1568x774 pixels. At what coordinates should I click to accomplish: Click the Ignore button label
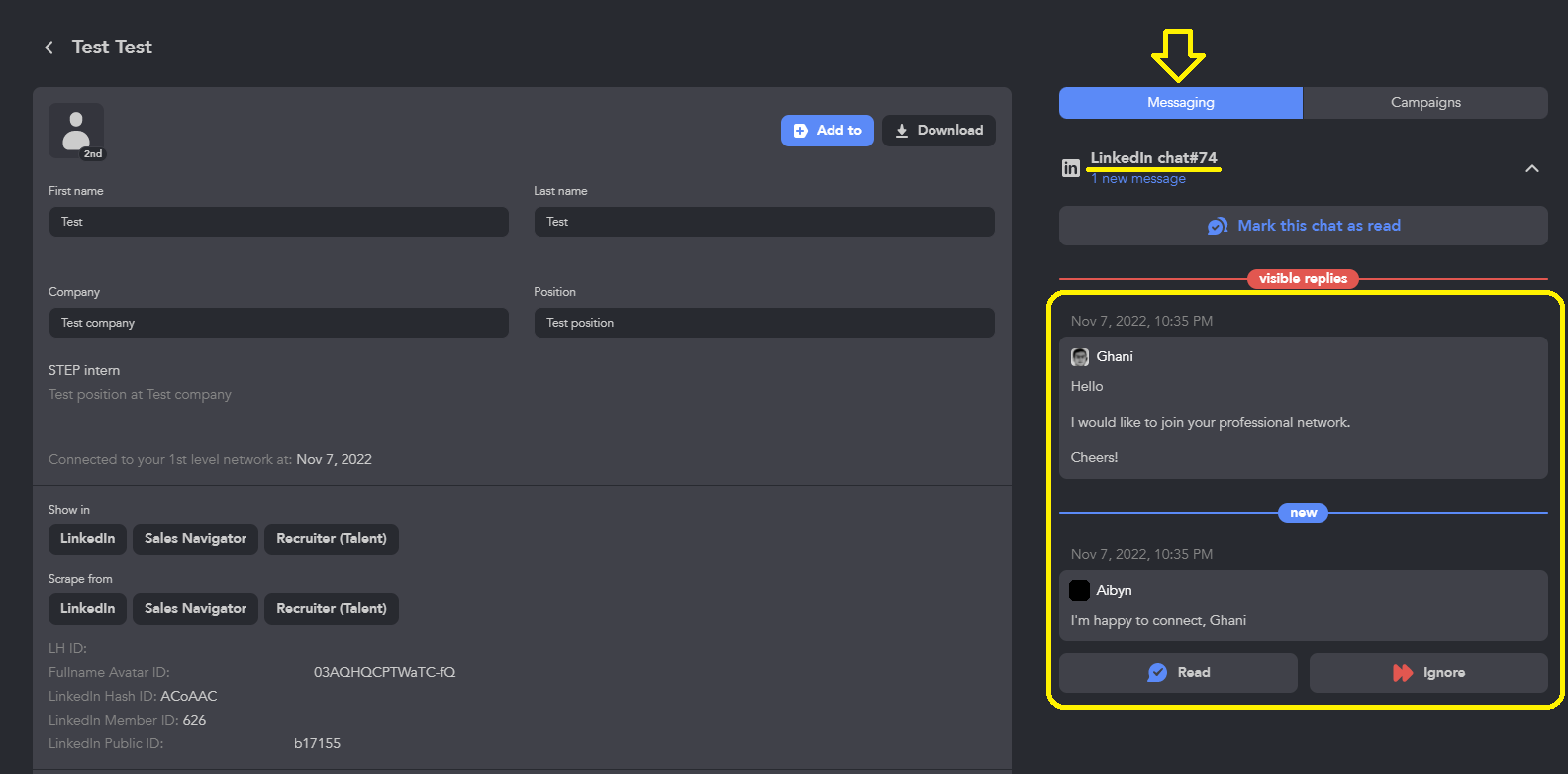(1444, 673)
